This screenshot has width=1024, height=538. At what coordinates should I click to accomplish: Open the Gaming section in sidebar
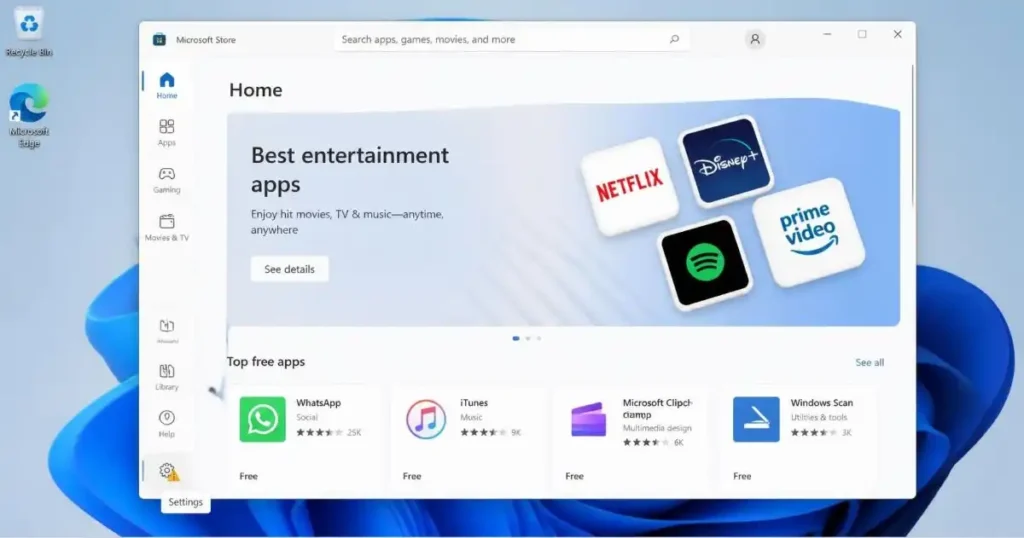167,180
